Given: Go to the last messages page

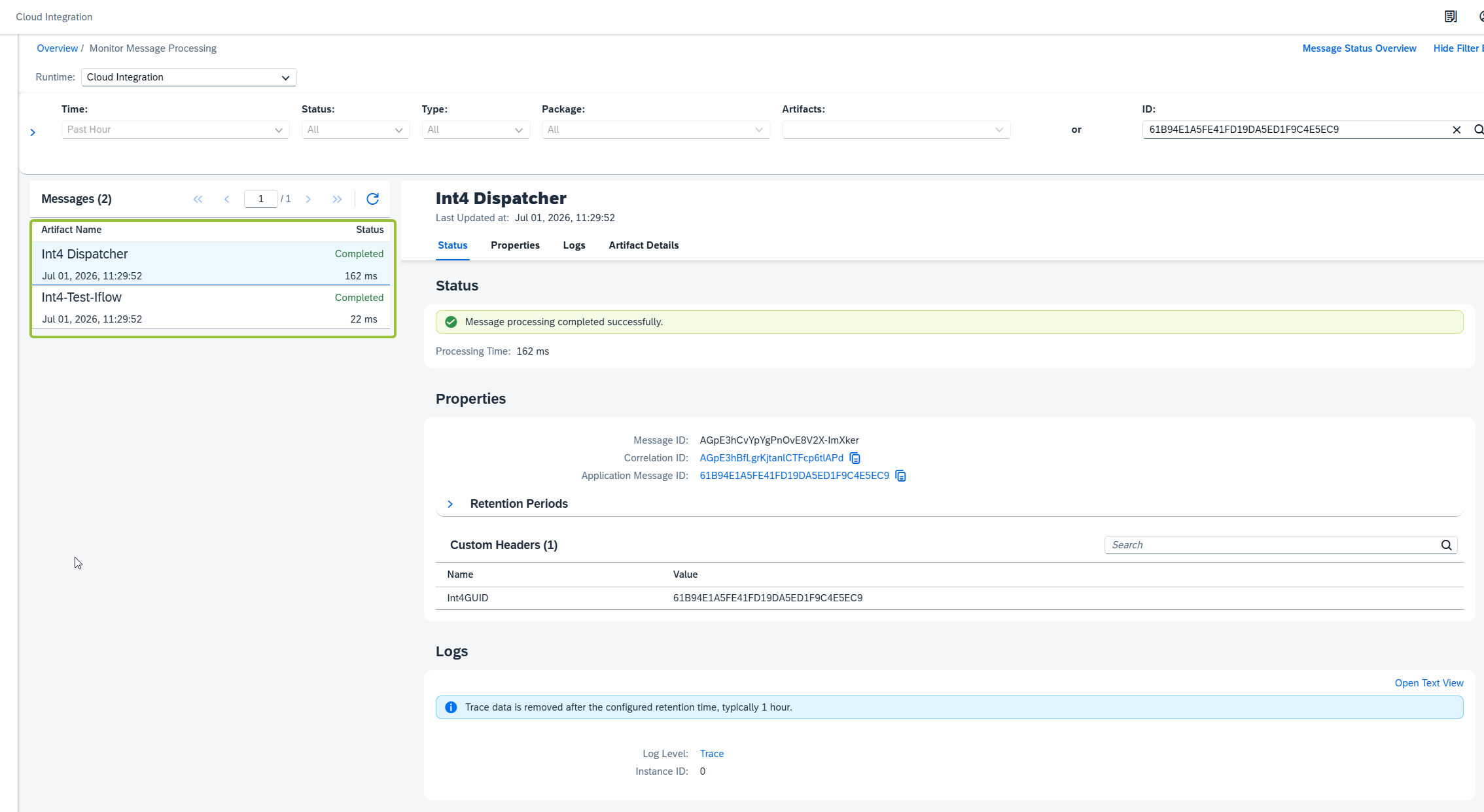Looking at the screenshot, I should coord(337,199).
